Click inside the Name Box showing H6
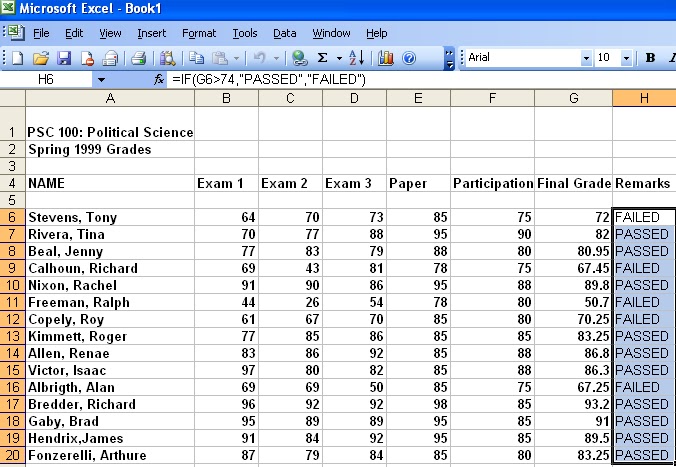The width and height of the screenshot is (676, 467). (46, 79)
